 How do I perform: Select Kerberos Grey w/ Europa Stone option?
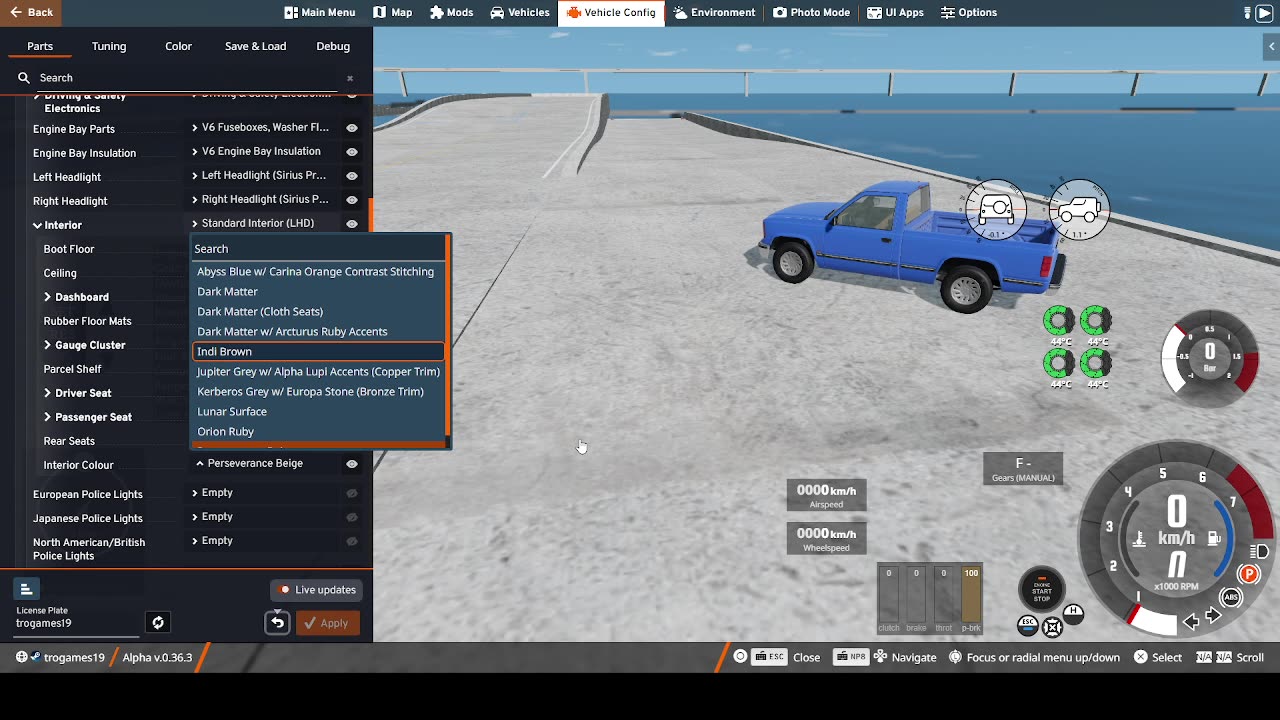(316, 391)
